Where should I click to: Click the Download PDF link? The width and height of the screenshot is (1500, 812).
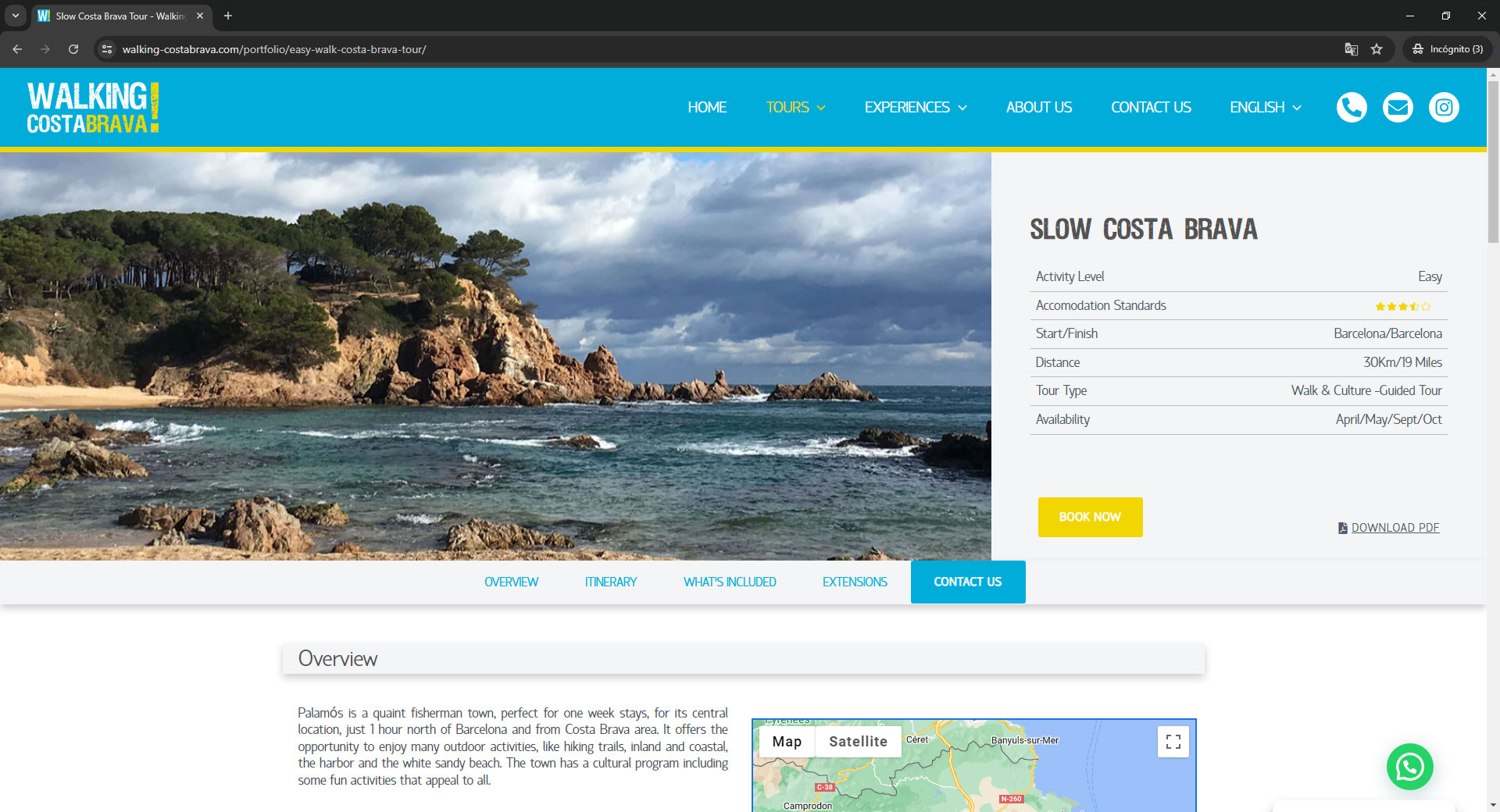1395,528
